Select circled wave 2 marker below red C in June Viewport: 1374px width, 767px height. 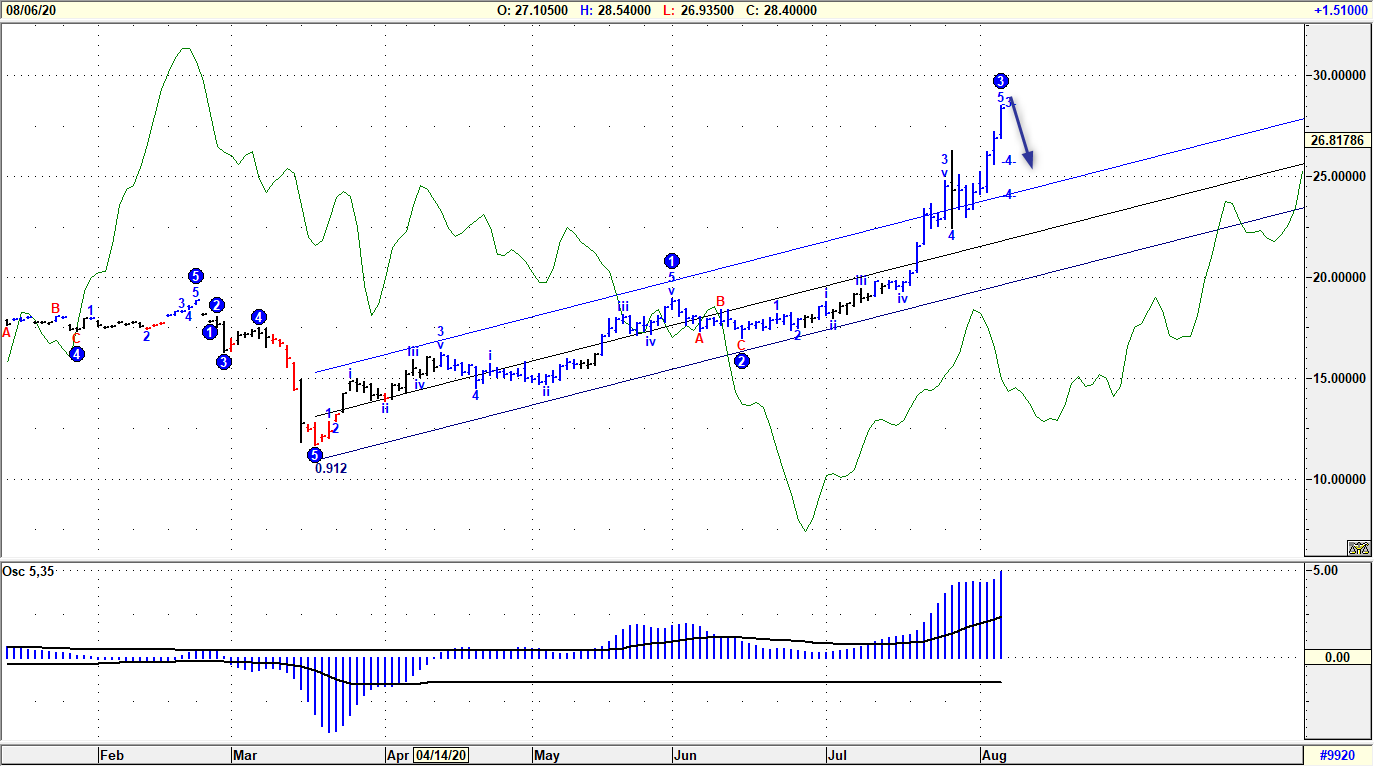(742, 361)
